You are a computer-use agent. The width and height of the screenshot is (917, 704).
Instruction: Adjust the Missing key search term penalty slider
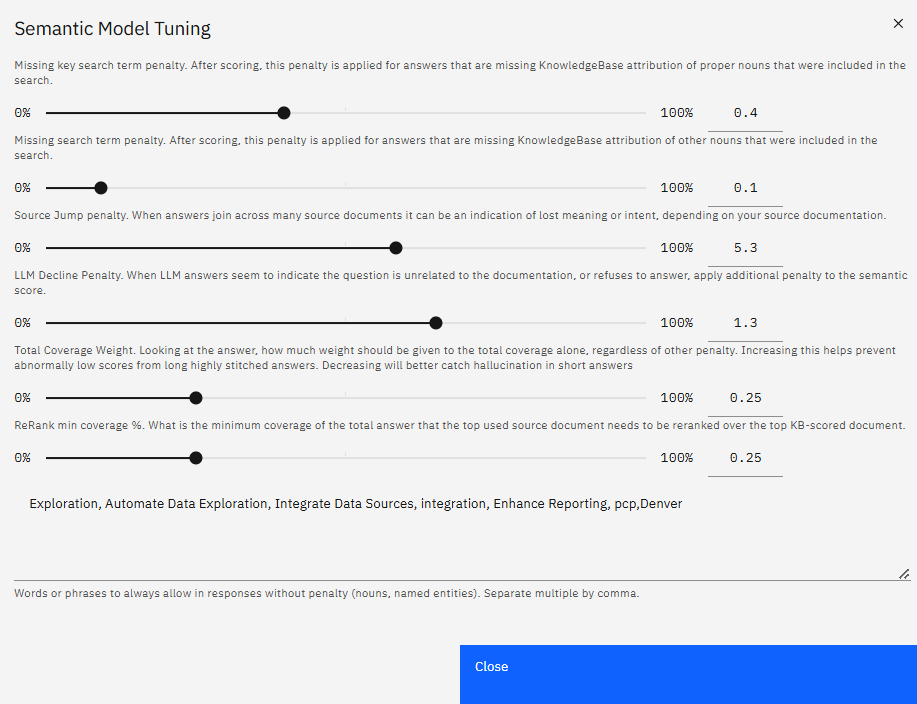coord(284,113)
